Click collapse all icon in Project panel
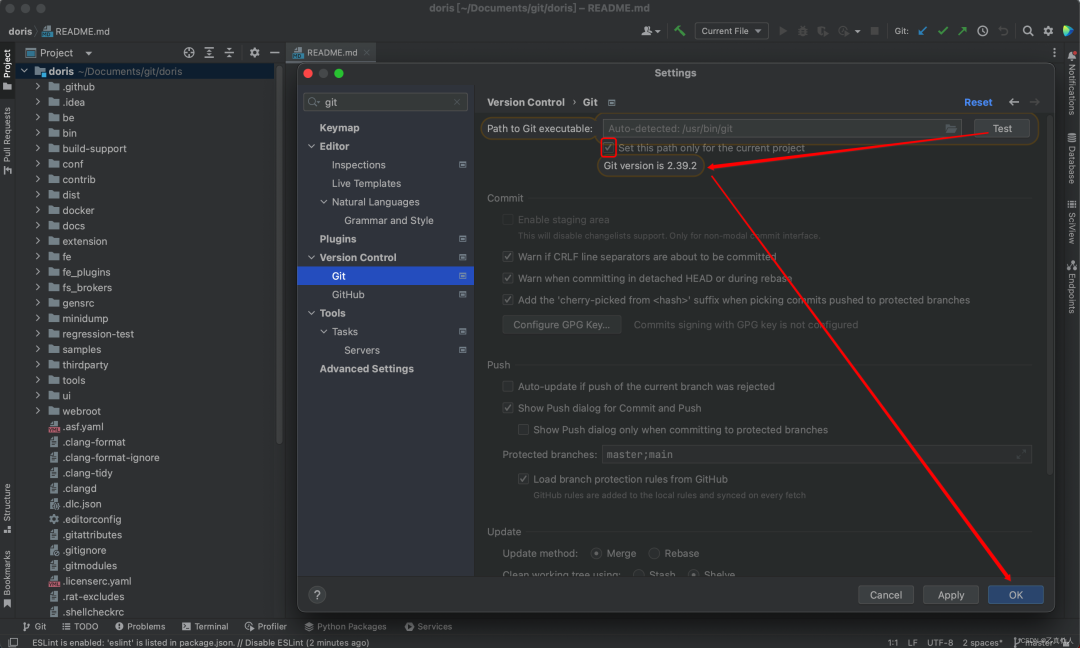Viewport: 1080px width, 648px height. (229, 52)
